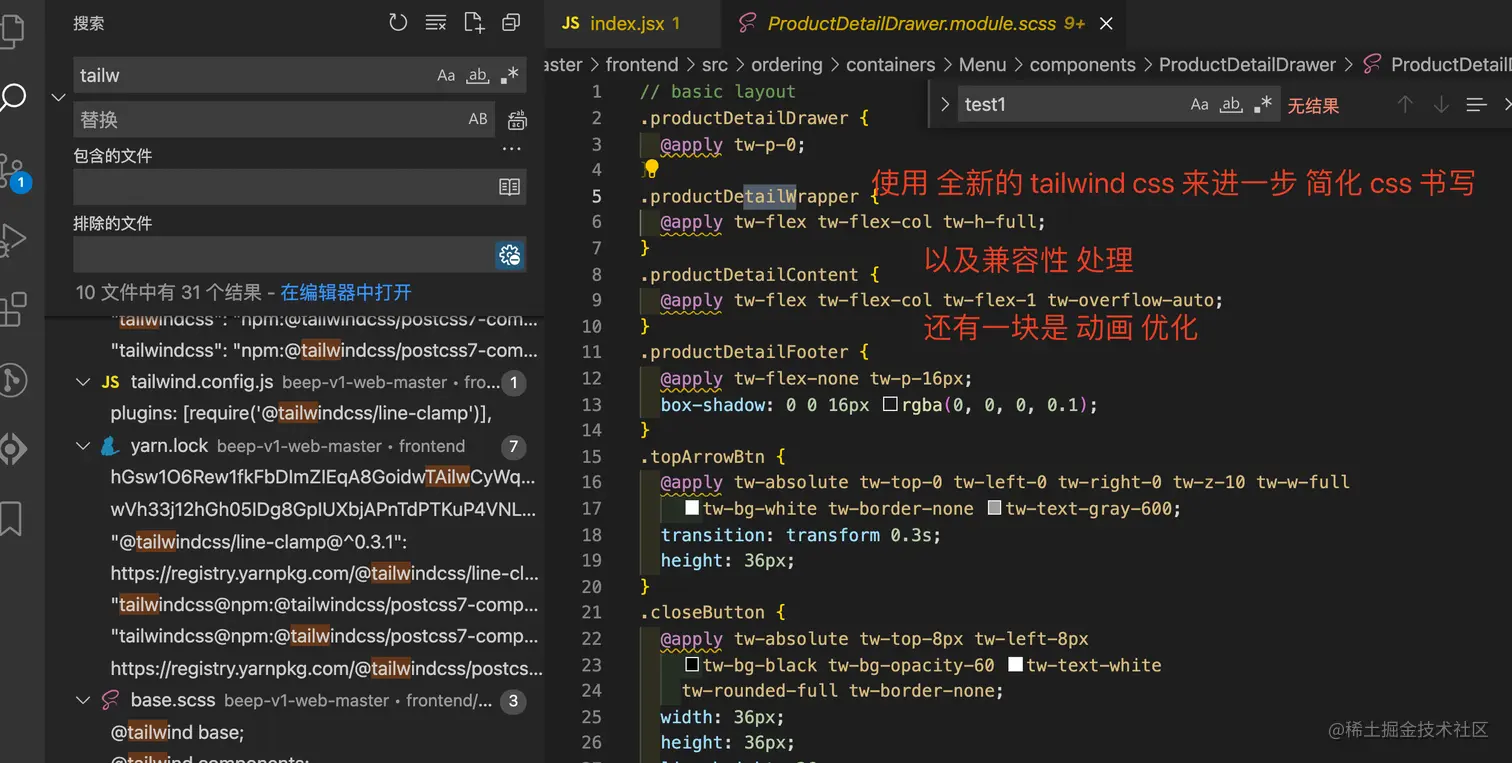Image resolution: width=1512 pixels, height=763 pixels.
Task: Close the ProductDetailDrawer.module.scss tab
Action: coord(1106,24)
